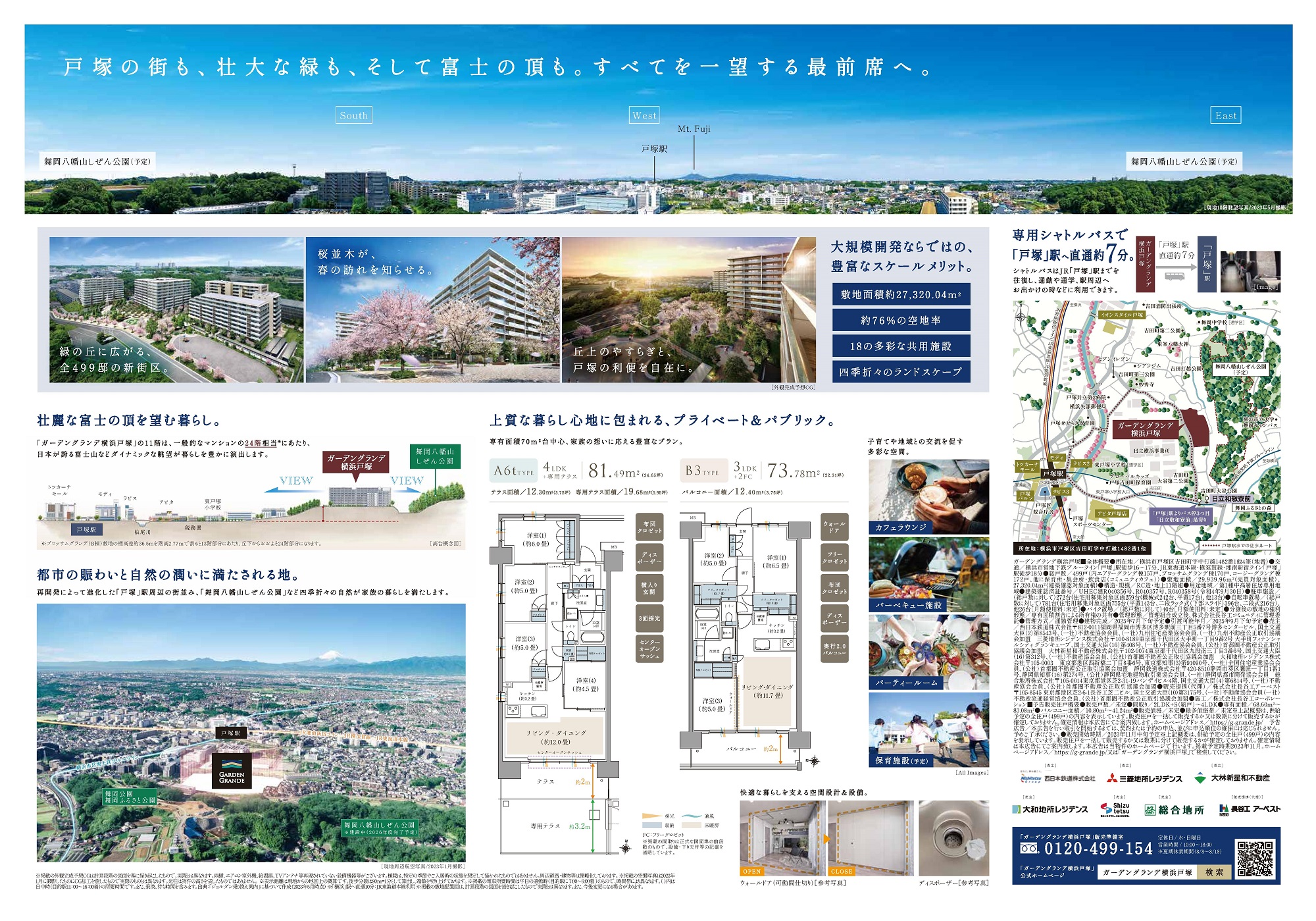Click the 敷地面積約27,320.04m² banner
Viewport: 1316px width, 921px height.
901,294
